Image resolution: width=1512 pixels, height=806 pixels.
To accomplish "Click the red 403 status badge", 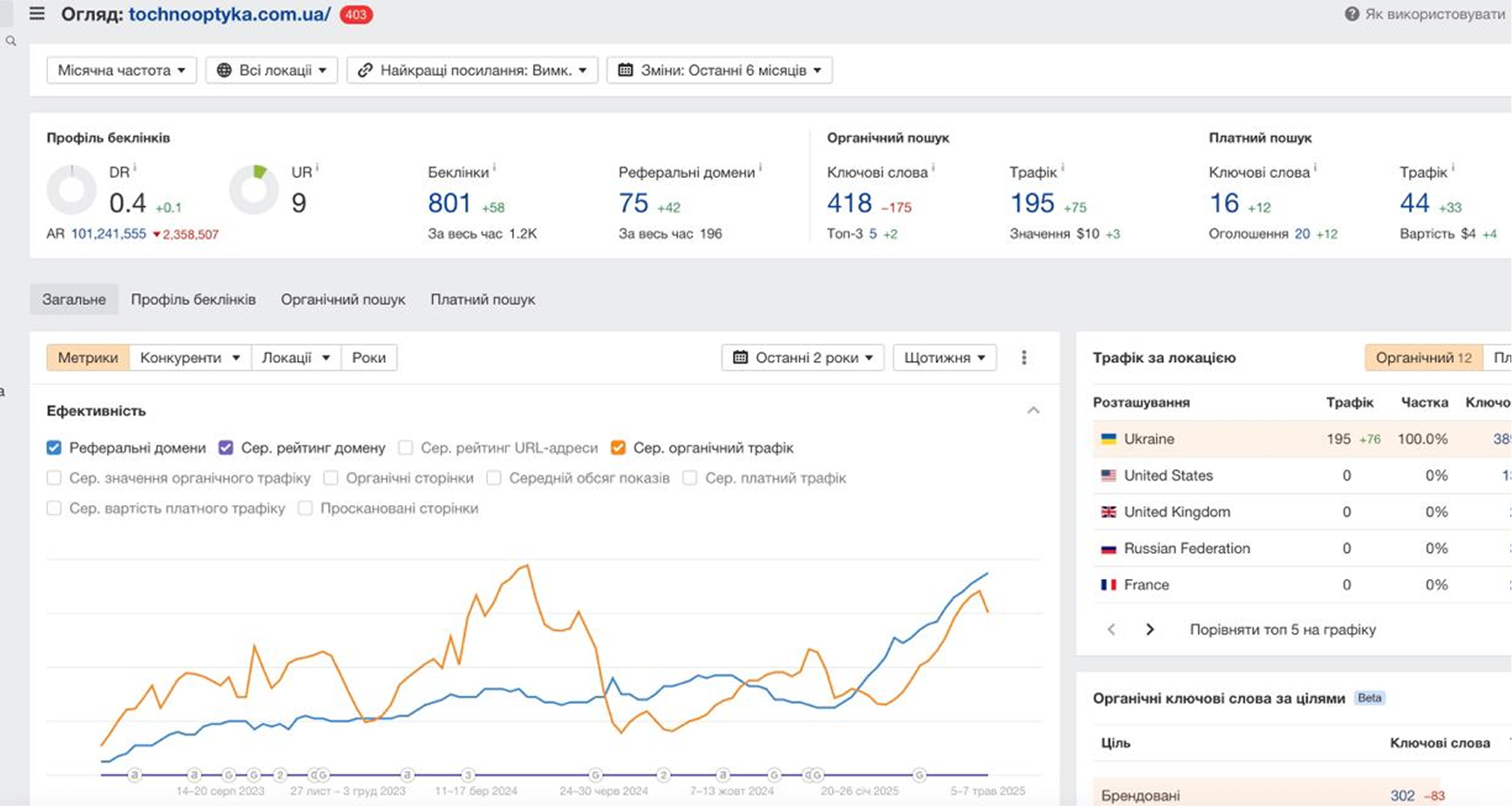I will point(356,14).
